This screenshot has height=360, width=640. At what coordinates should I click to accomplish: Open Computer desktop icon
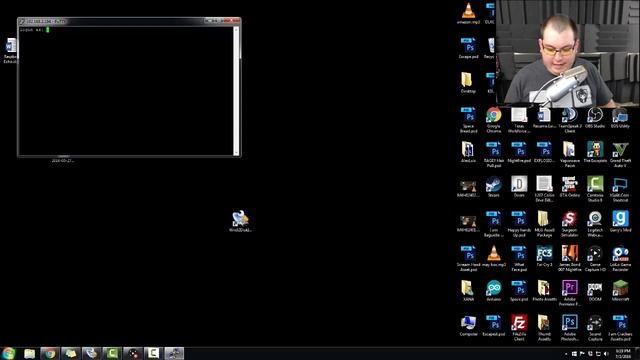point(468,325)
